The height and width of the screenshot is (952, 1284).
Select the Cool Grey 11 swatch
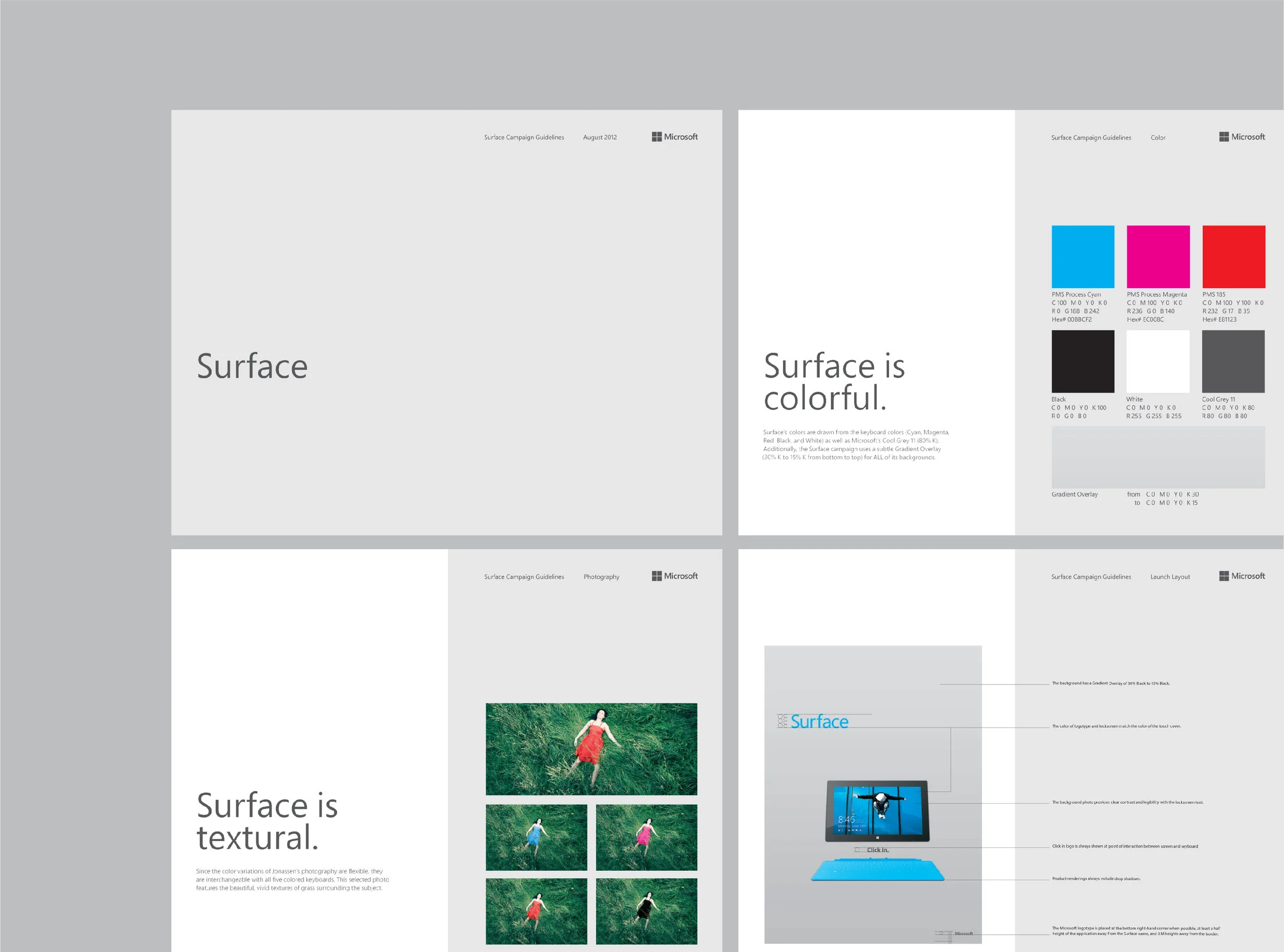1233,361
